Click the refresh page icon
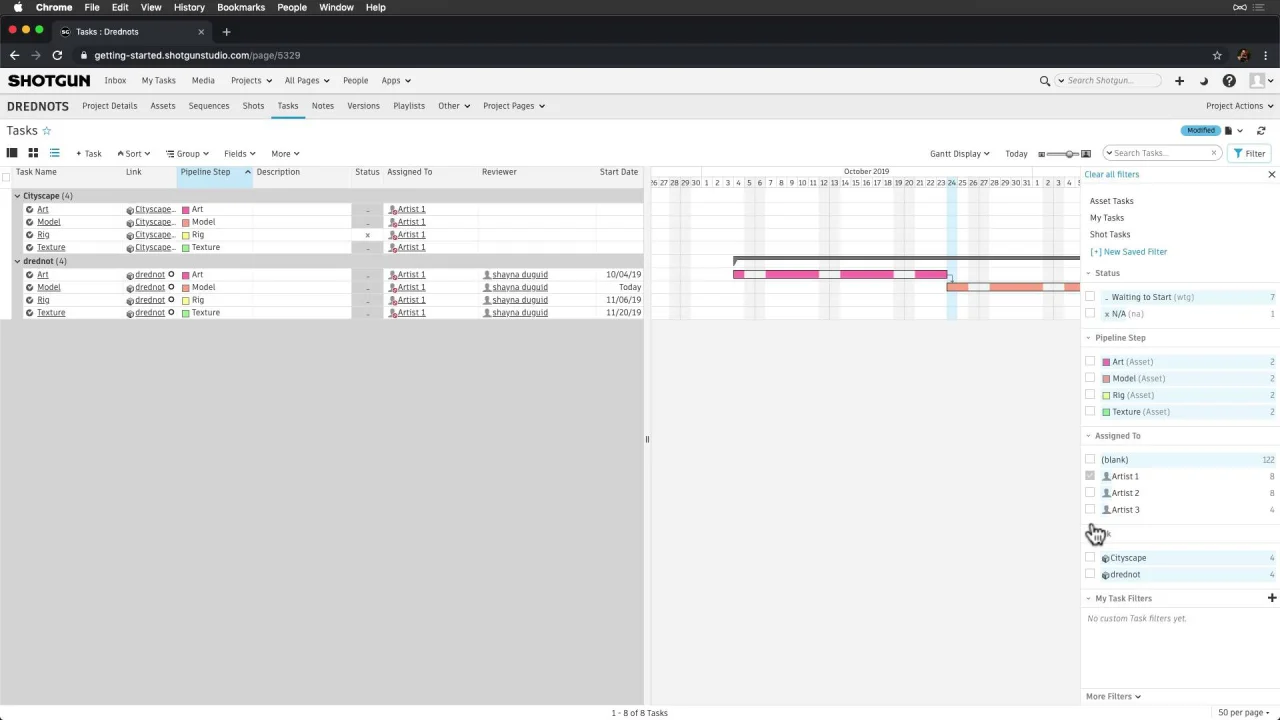Screen dimensions: 1280x720 1261,131
